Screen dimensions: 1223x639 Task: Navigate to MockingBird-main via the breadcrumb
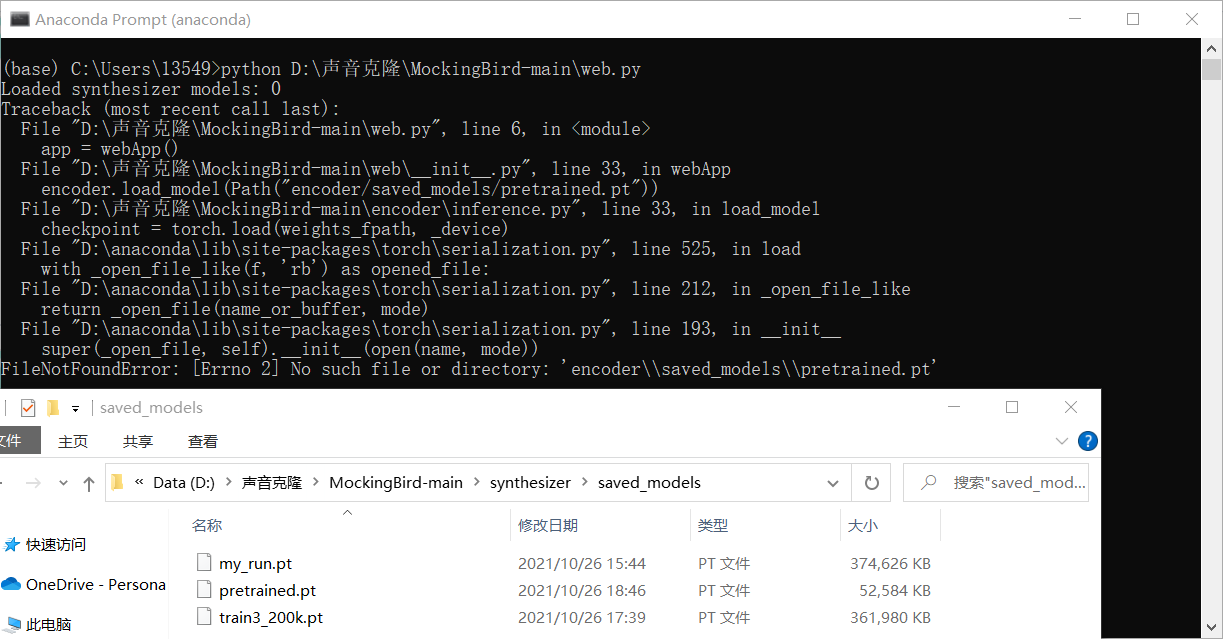point(396,482)
